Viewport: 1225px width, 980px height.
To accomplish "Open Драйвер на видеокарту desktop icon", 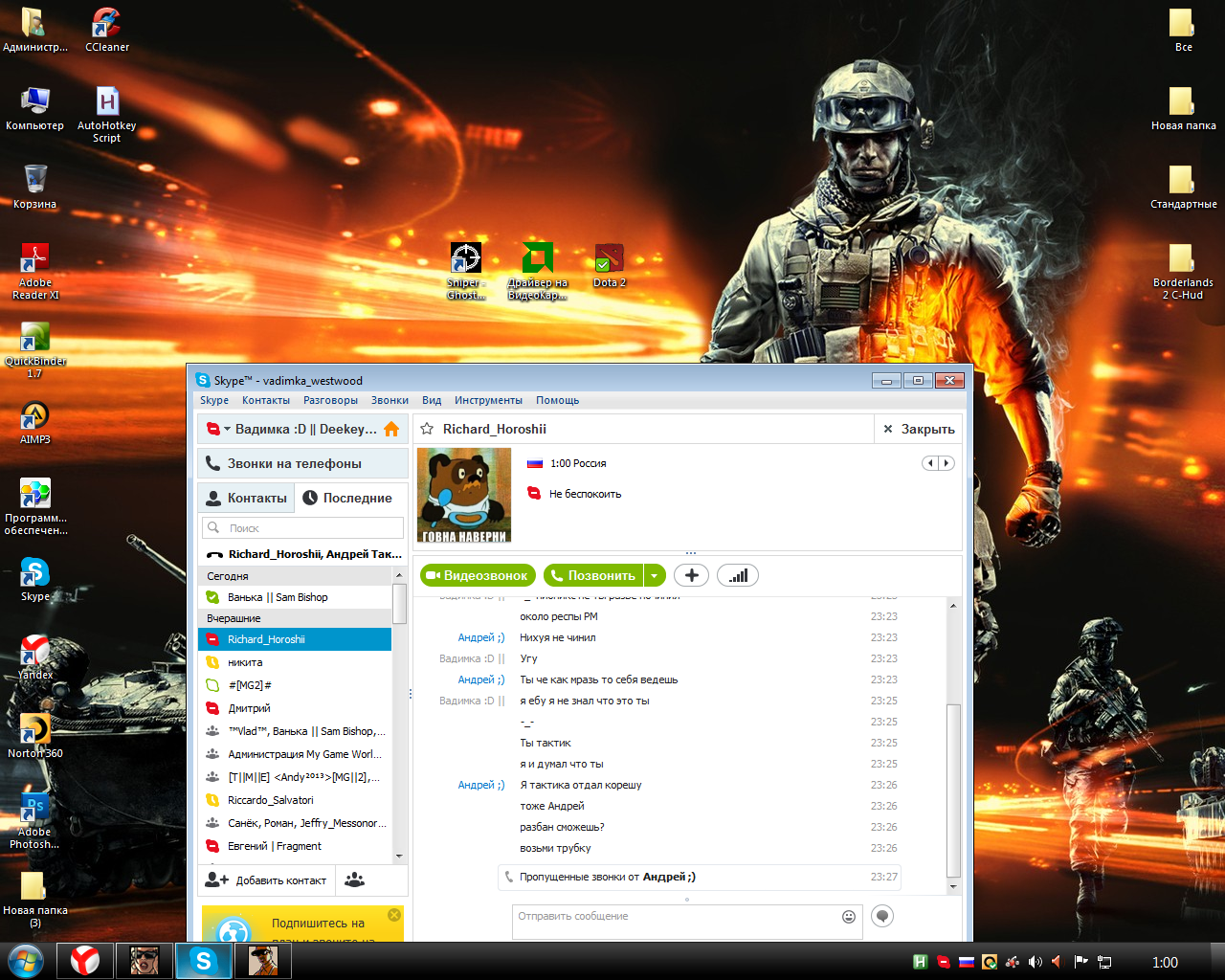I will tap(538, 271).
